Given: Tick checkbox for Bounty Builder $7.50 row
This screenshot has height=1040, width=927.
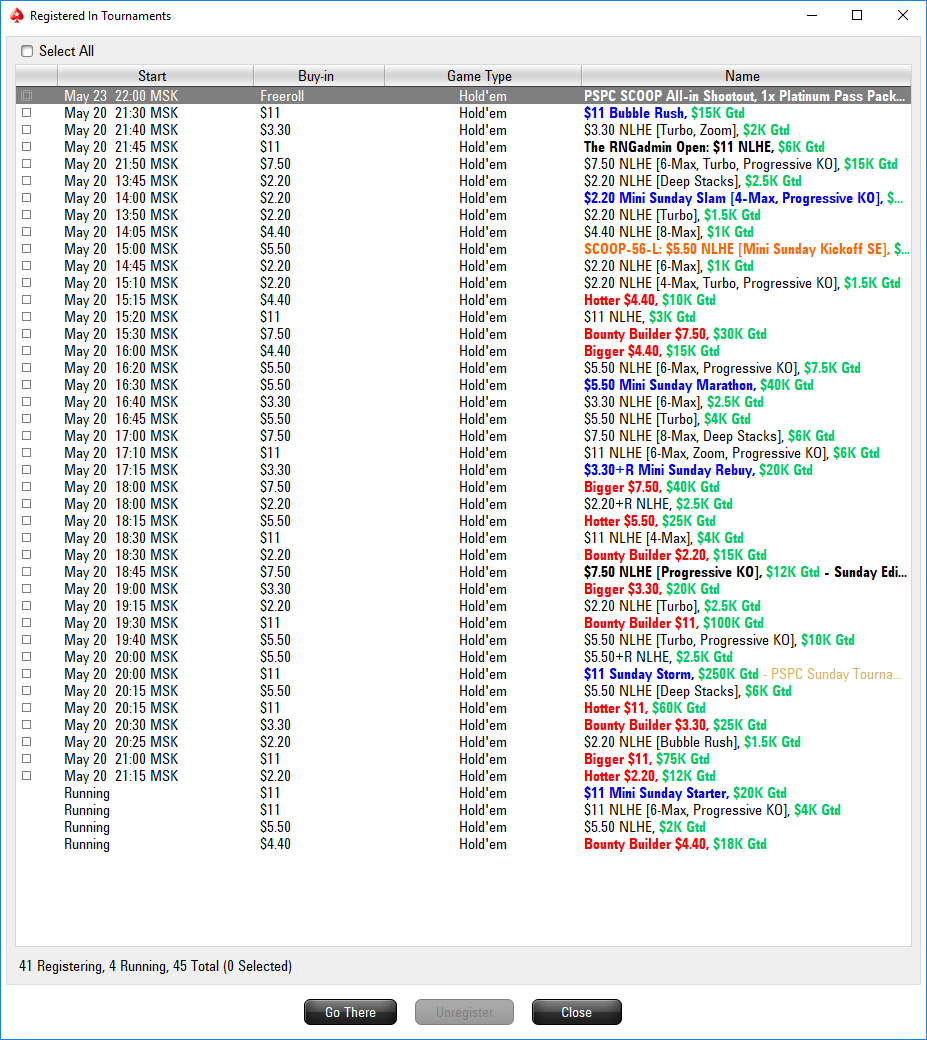Looking at the screenshot, I should tap(27, 334).
